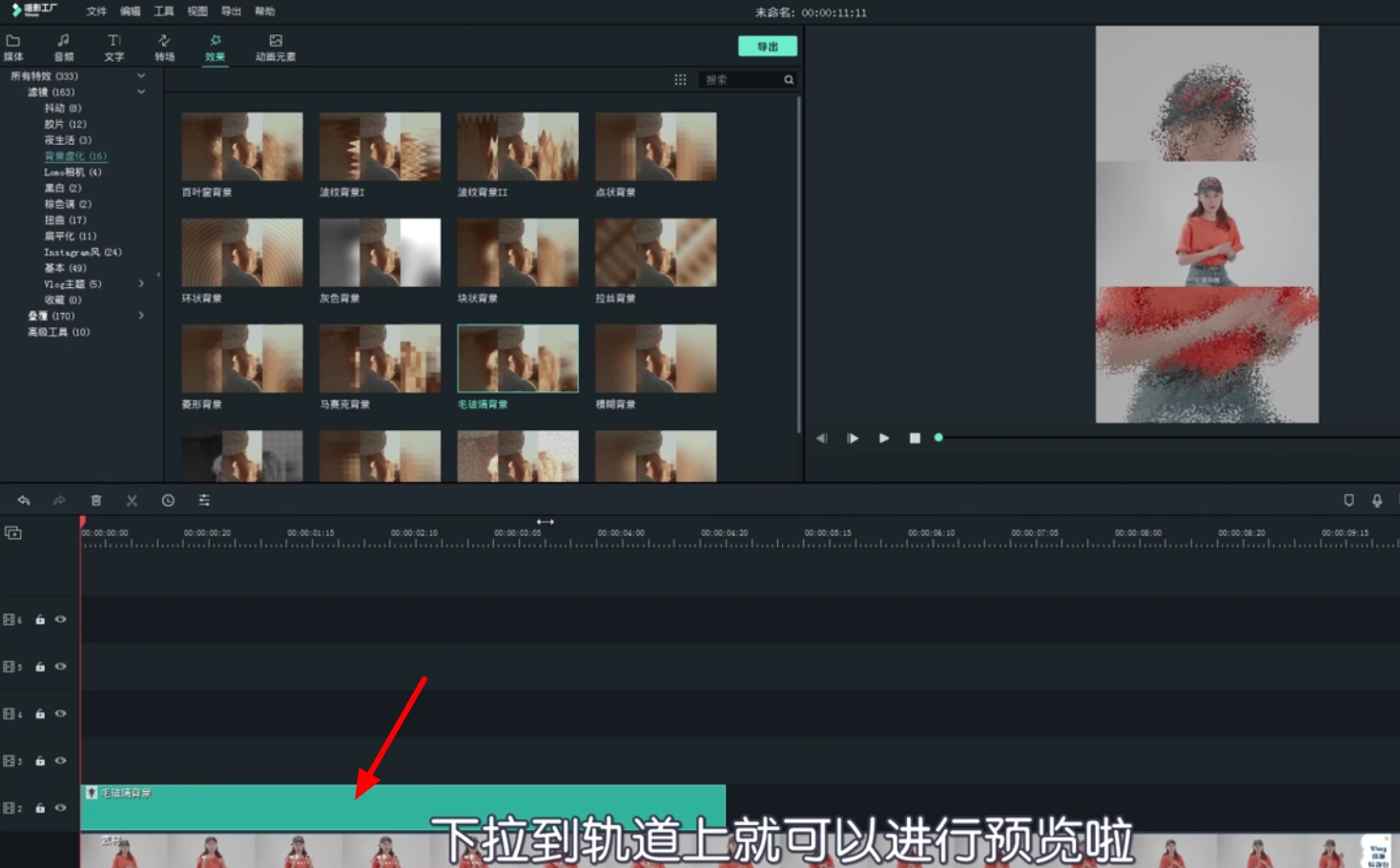Switch to the 动画元素 tab

tap(276, 46)
